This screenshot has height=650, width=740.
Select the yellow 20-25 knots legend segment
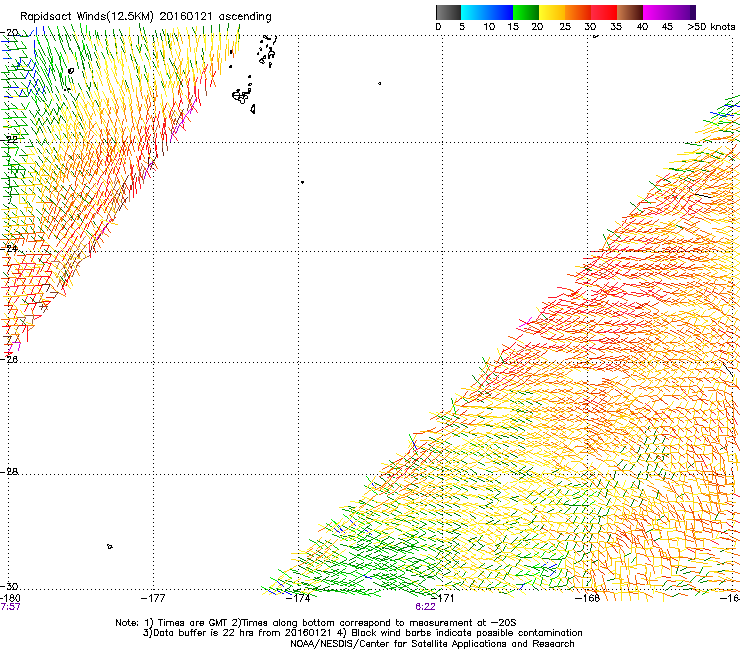(552, 12)
